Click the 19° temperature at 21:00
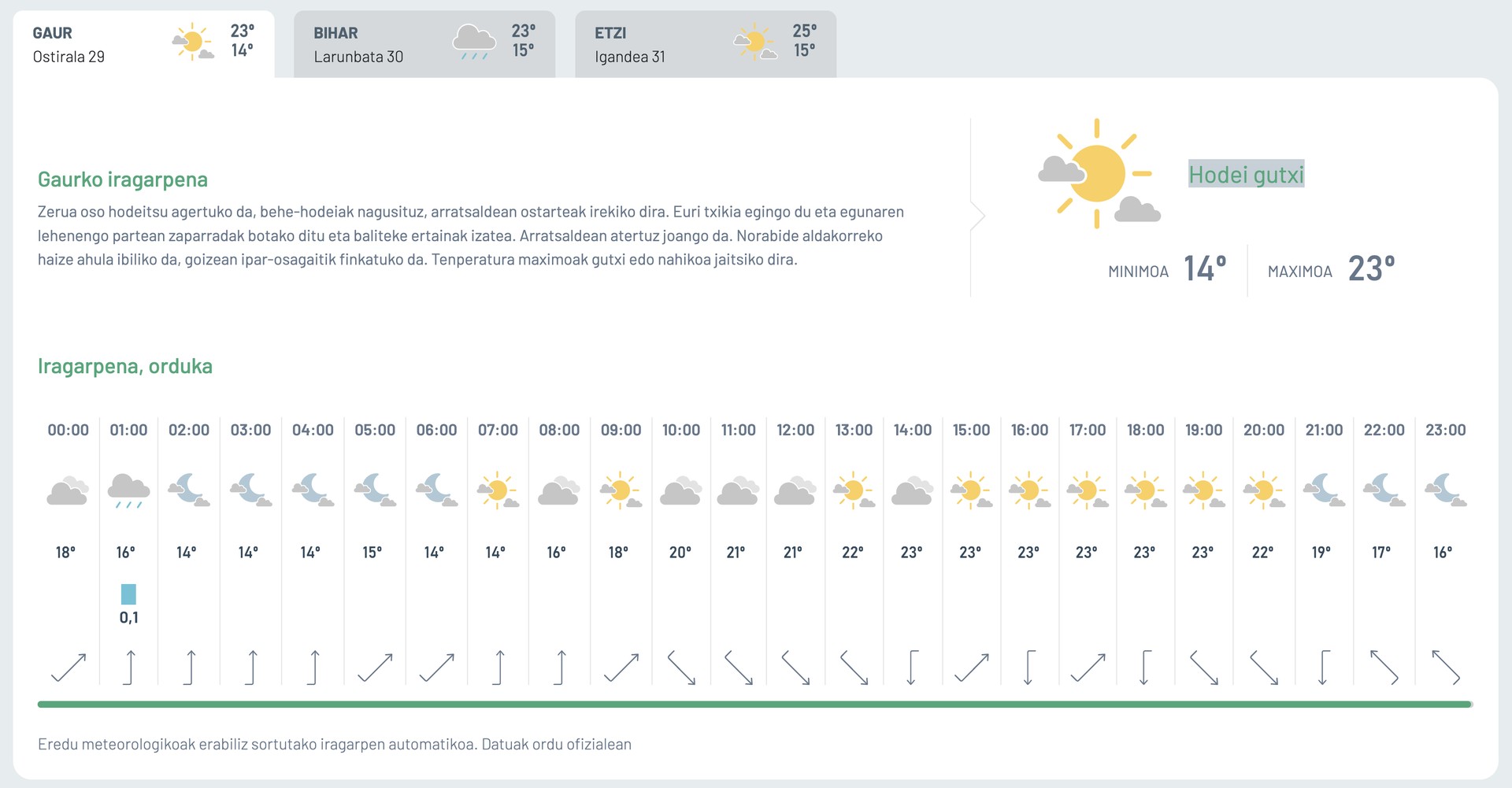The image size is (1512, 788). pos(1321,553)
